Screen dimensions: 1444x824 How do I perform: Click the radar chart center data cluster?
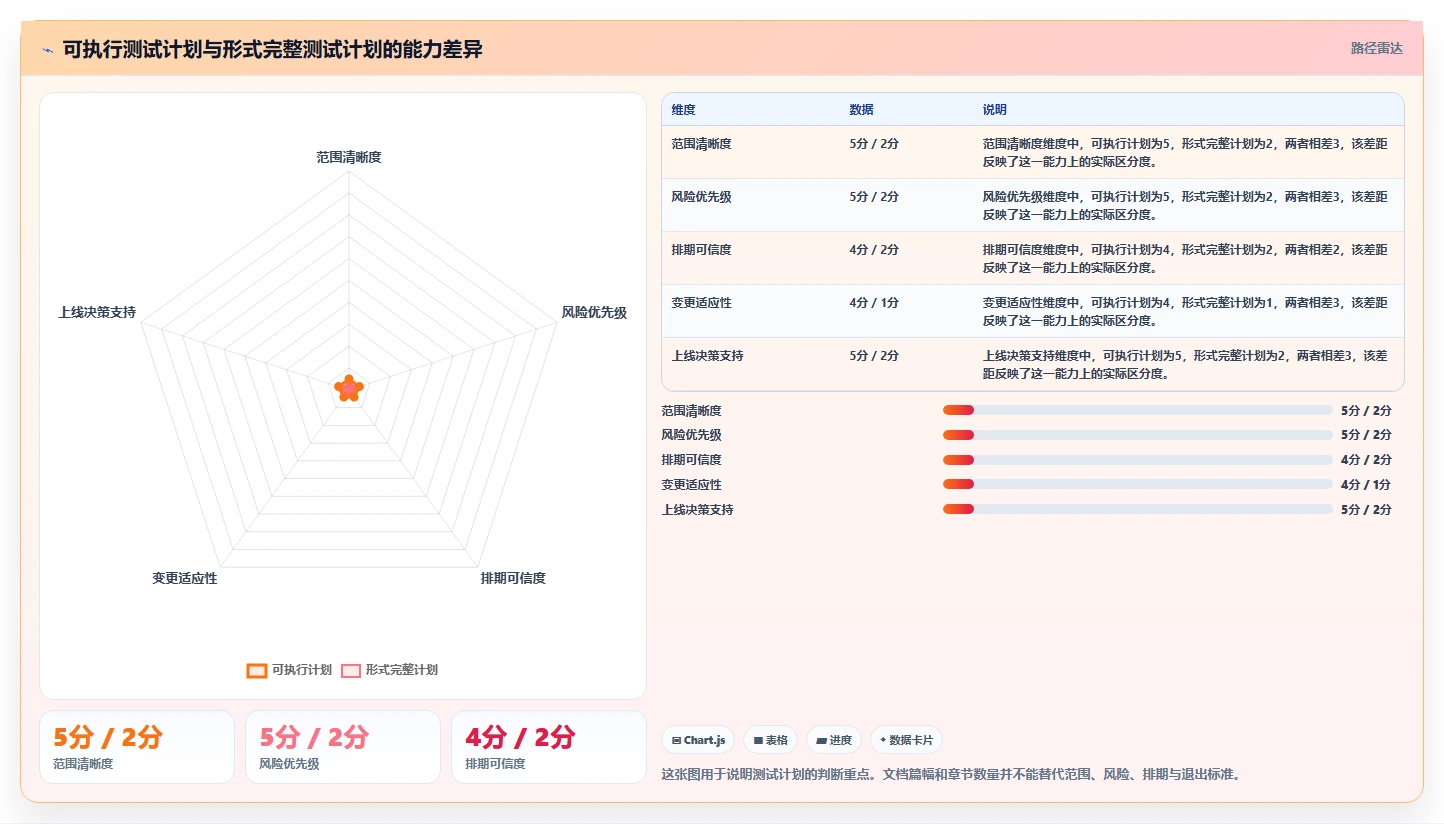pyautogui.click(x=348, y=387)
